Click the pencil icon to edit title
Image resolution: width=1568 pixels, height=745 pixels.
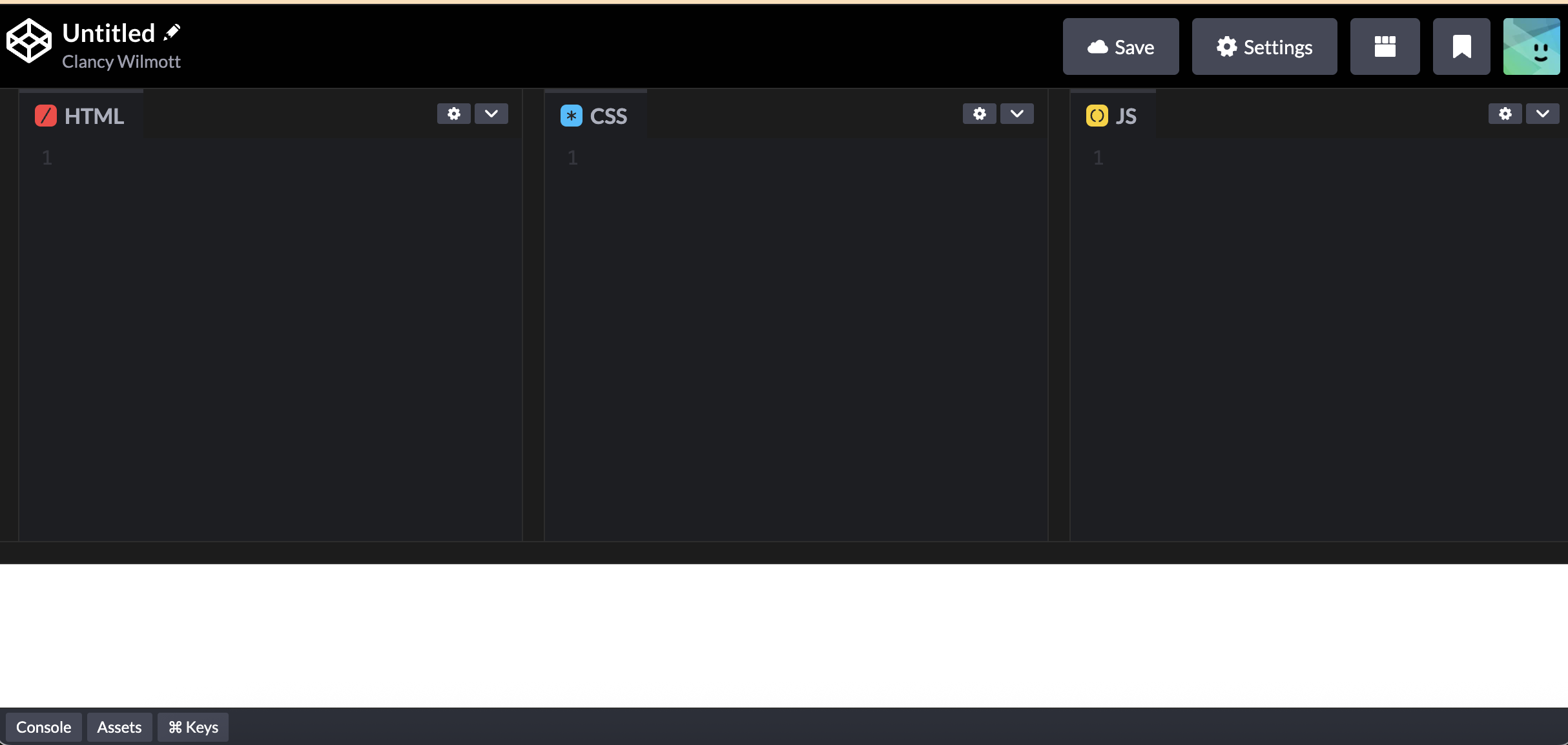(172, 32)
